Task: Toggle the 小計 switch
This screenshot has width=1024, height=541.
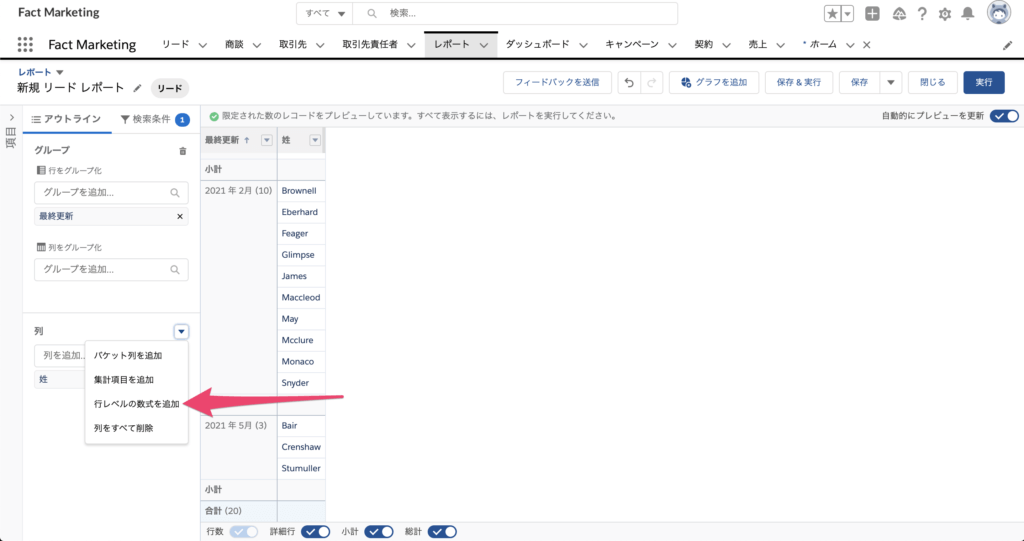Action: tap(379, 532)
